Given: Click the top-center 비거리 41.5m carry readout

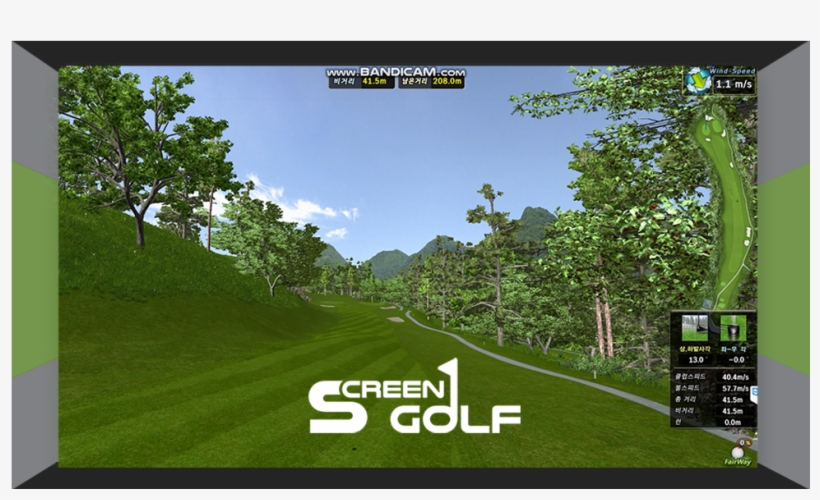Looking at the screenshot, I should click(361, 82).
